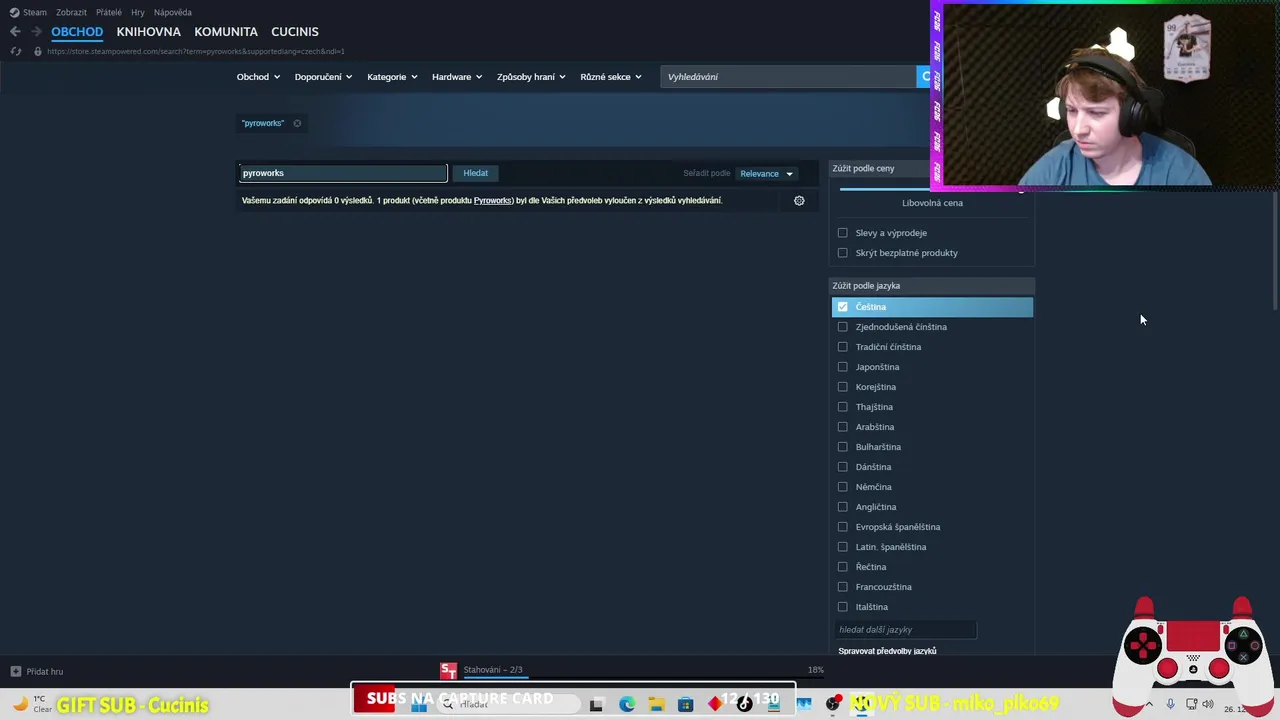
Task: Click the Hledat button
Action: click(476, 173)
